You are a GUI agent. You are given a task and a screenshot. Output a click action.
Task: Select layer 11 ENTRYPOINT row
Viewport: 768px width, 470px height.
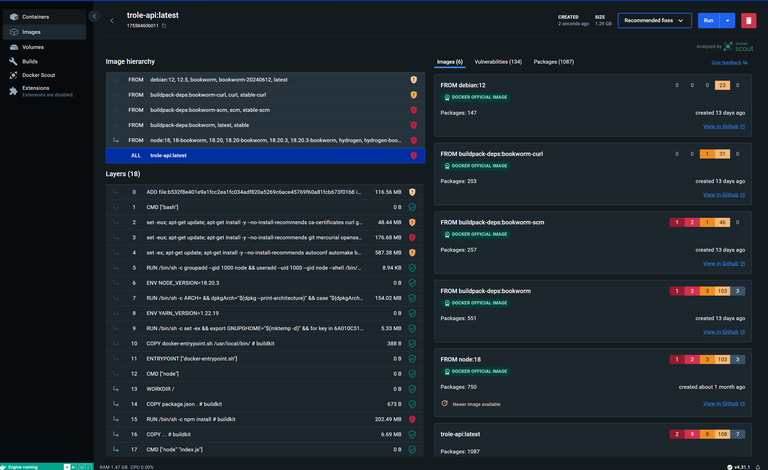click(x=265, y=359)
